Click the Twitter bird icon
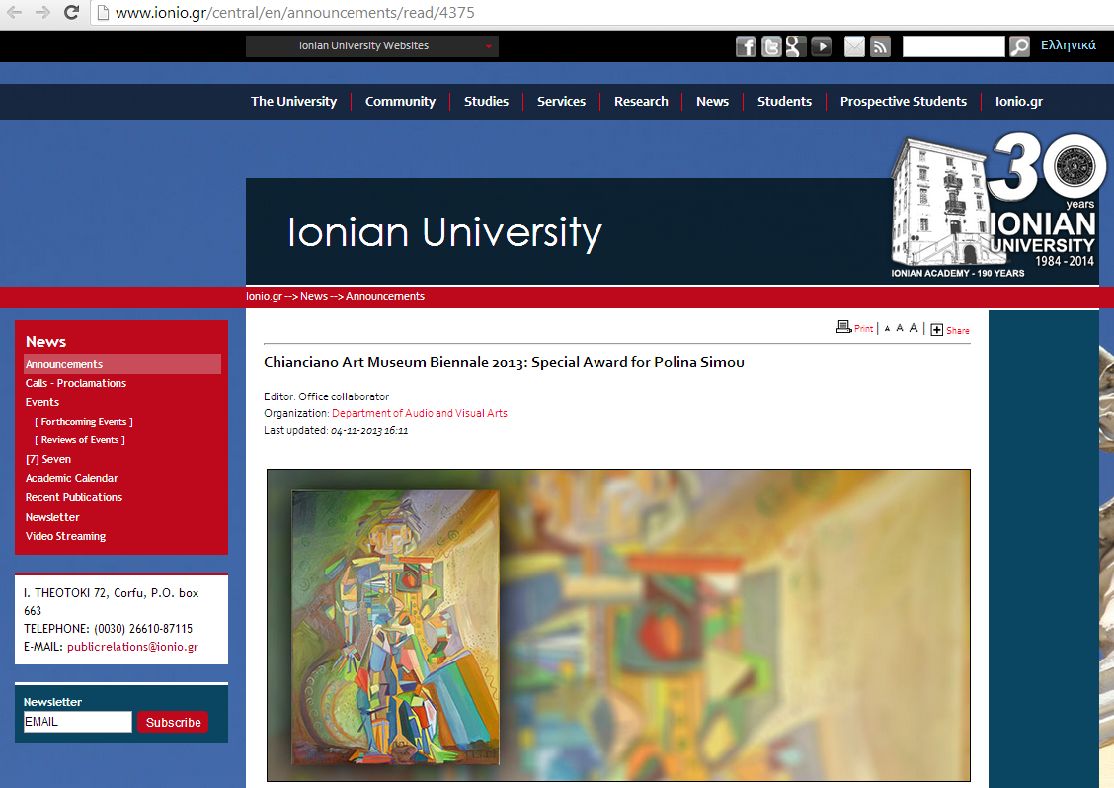Viewport: 1114px width, 788px height. (x=771, y=46)
